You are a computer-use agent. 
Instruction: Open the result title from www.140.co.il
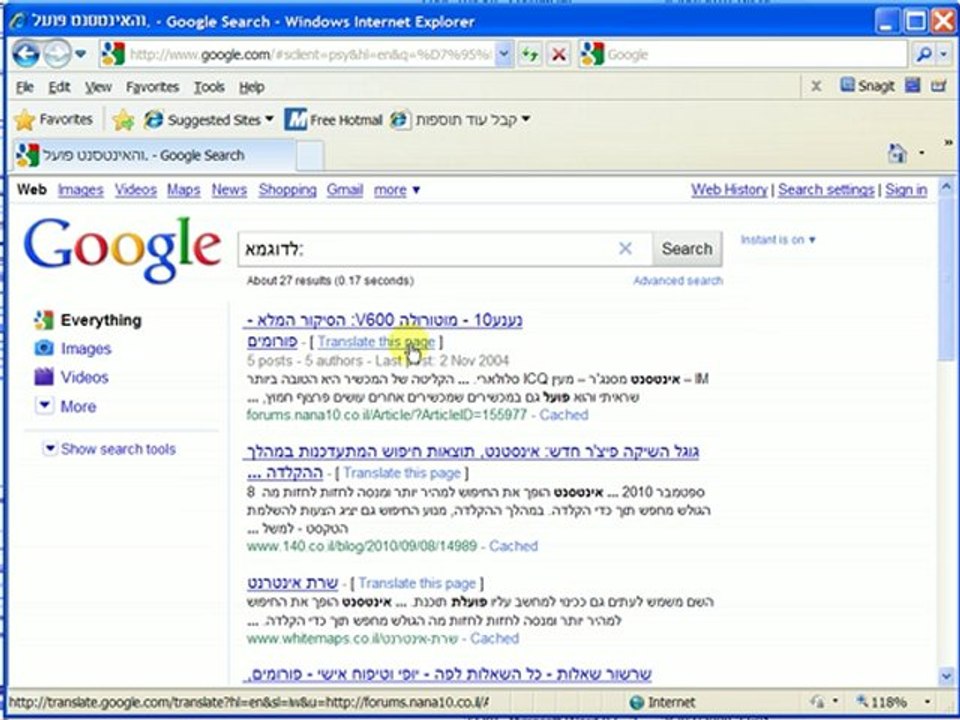[471, 452]
